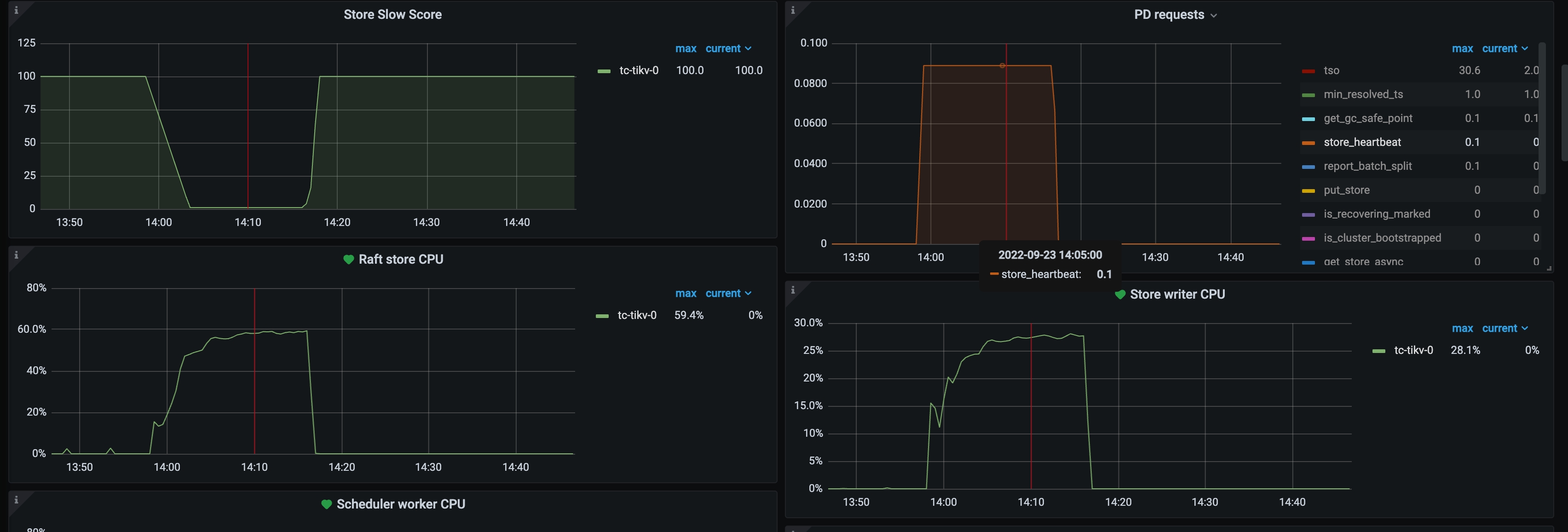The height and width of the screenshot is (532, 1568).
Task: Open the info icon on Raft store CPU panel
Action: [x=16, y=255]
